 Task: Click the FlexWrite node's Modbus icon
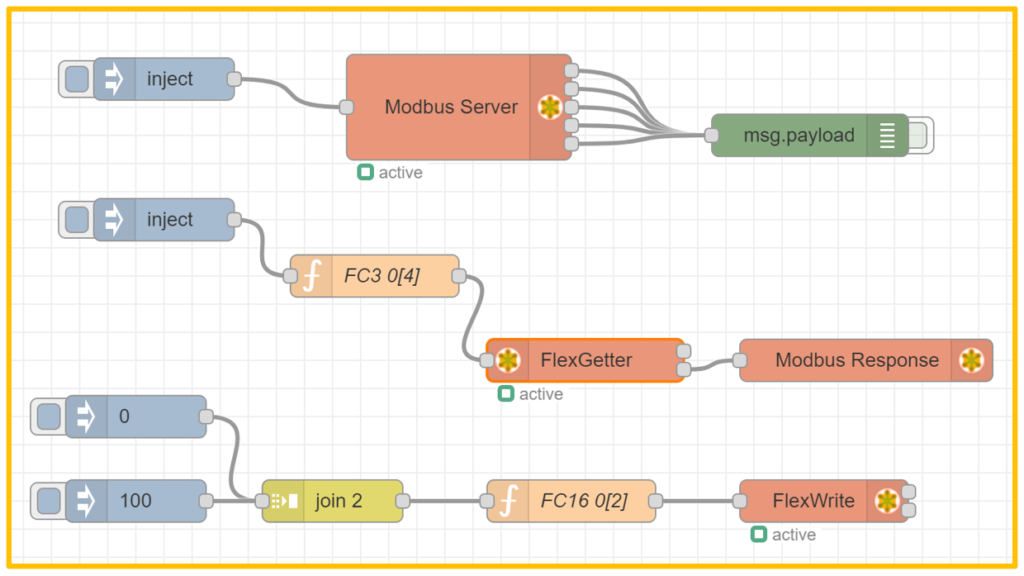pyautogui.click(x=887, y=501)
